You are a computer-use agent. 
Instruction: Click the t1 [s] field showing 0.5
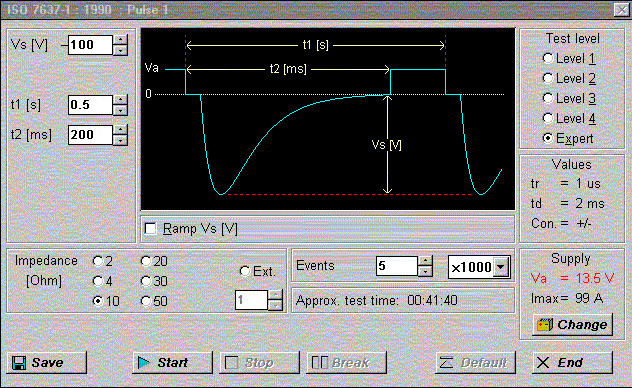(90, 105)
